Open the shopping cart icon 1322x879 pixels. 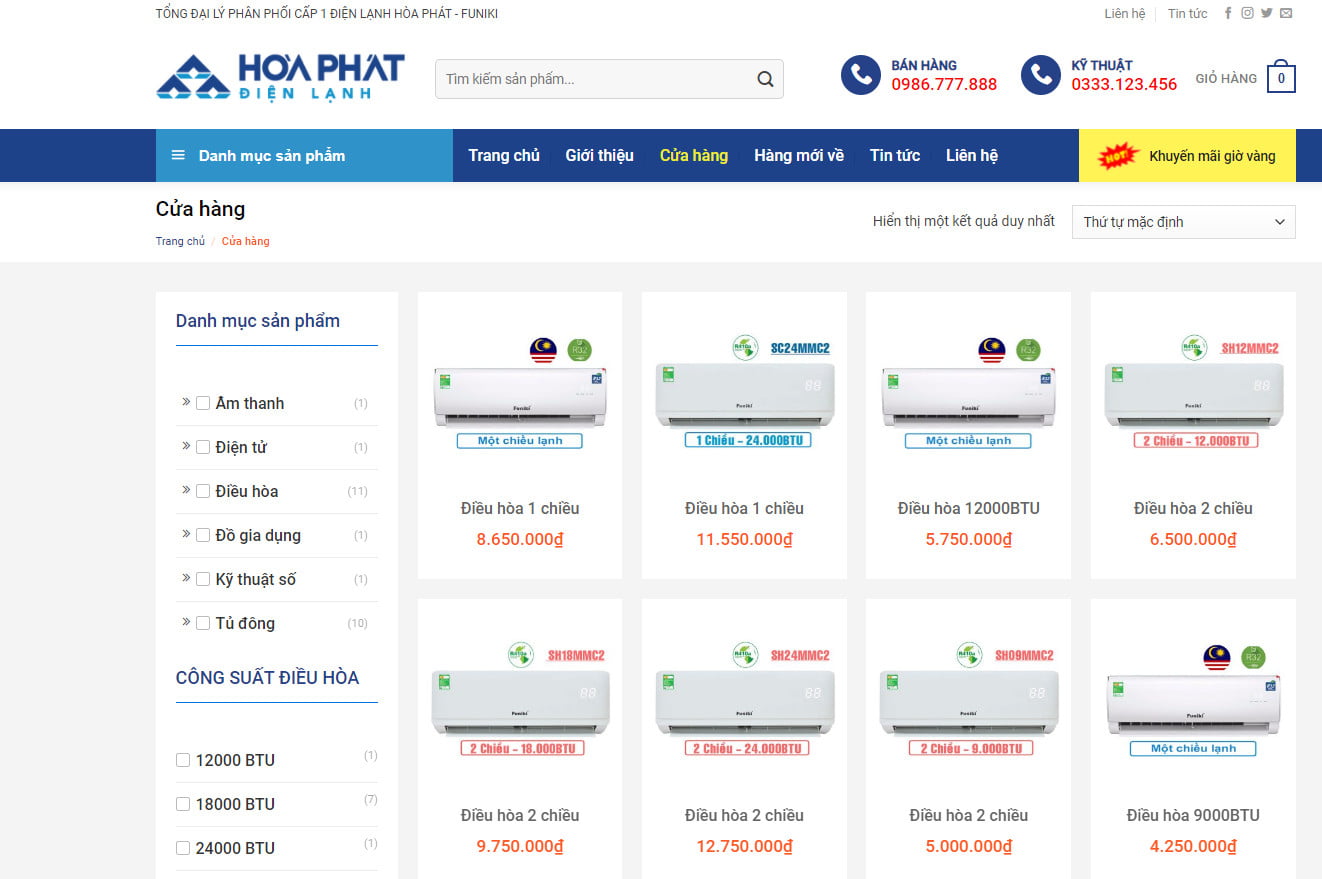(1281, 77)
